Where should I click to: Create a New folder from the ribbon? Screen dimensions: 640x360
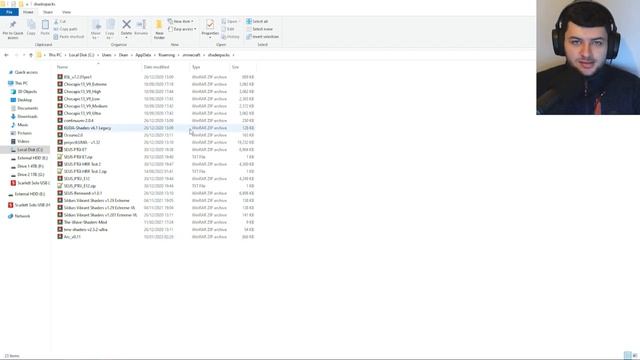[x=159, y=29]
